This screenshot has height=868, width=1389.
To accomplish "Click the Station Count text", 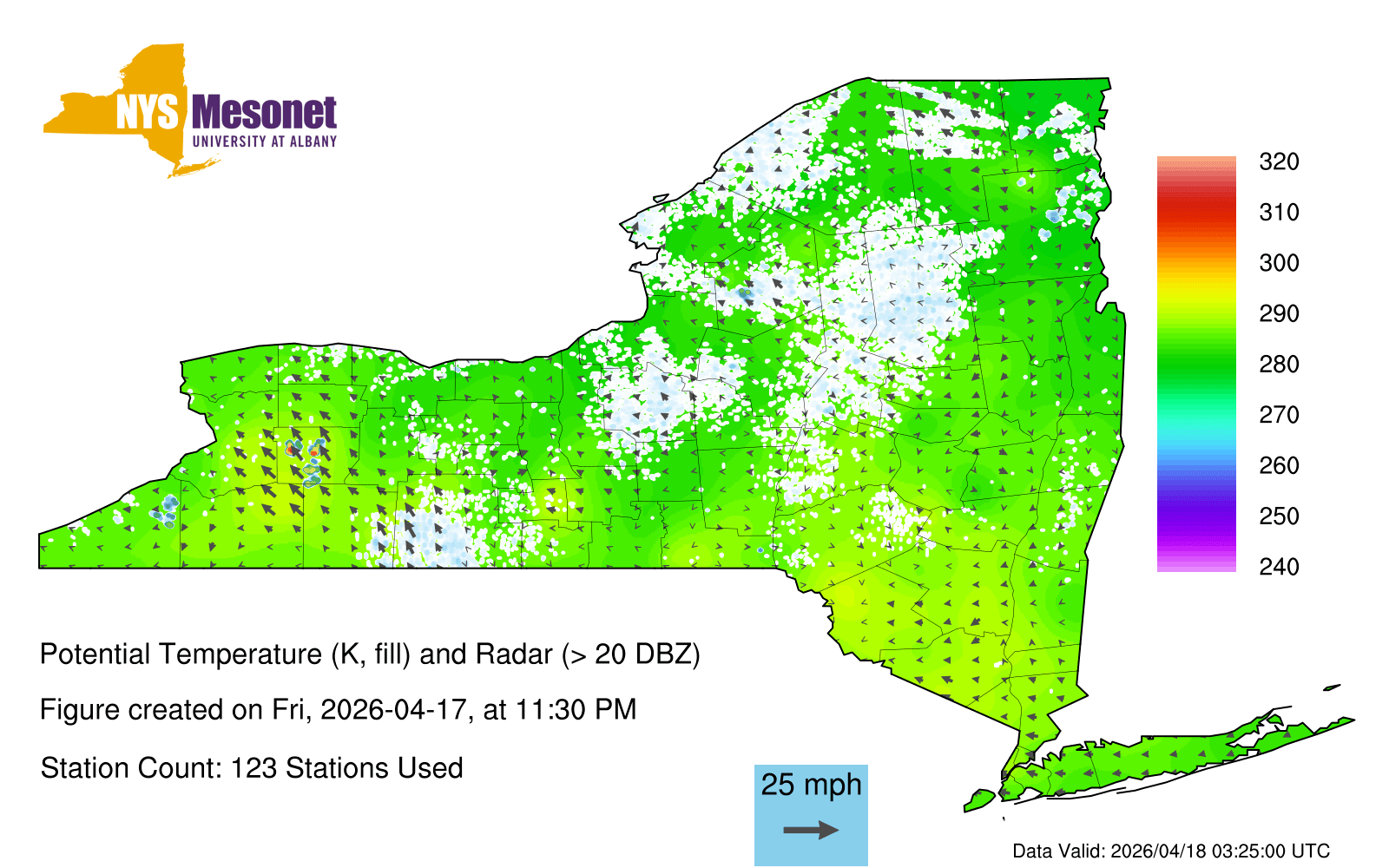I will pos(252,768).
